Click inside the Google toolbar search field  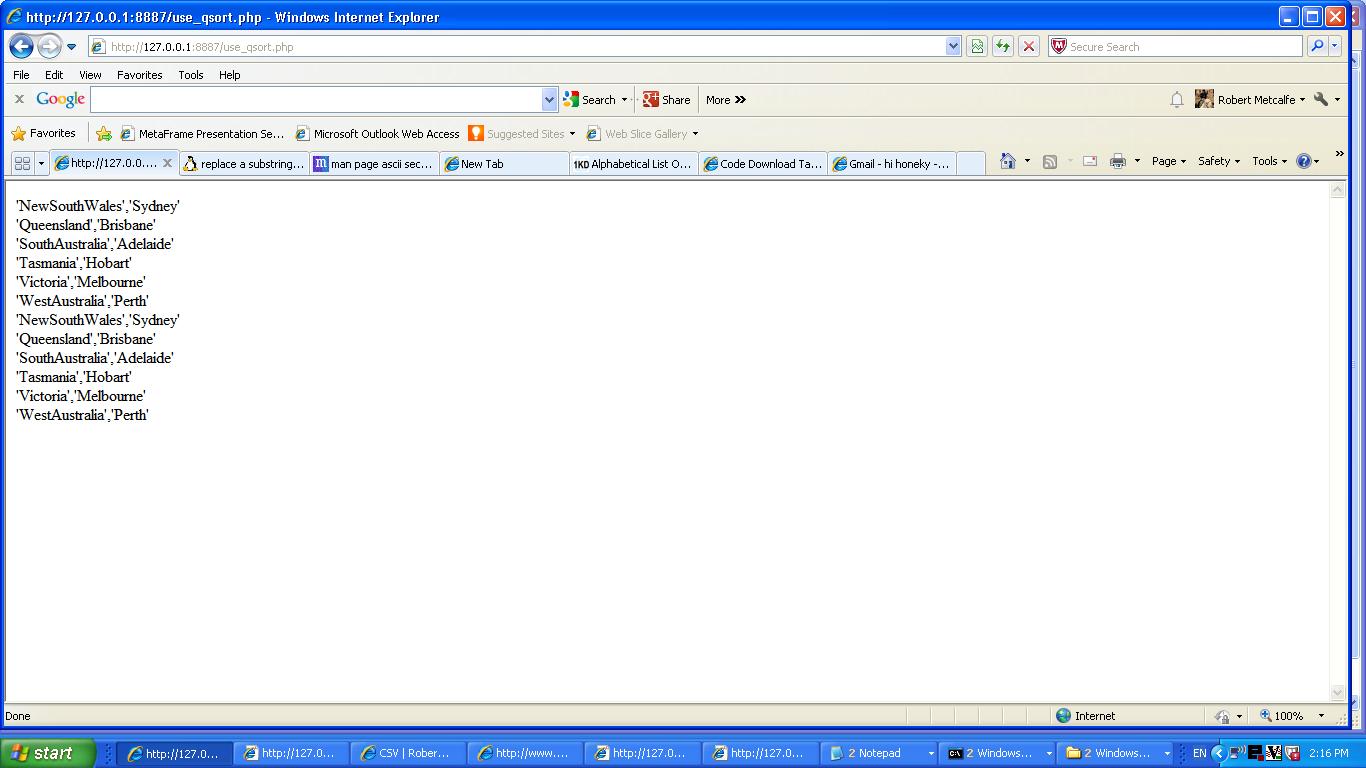click(316, 99)
